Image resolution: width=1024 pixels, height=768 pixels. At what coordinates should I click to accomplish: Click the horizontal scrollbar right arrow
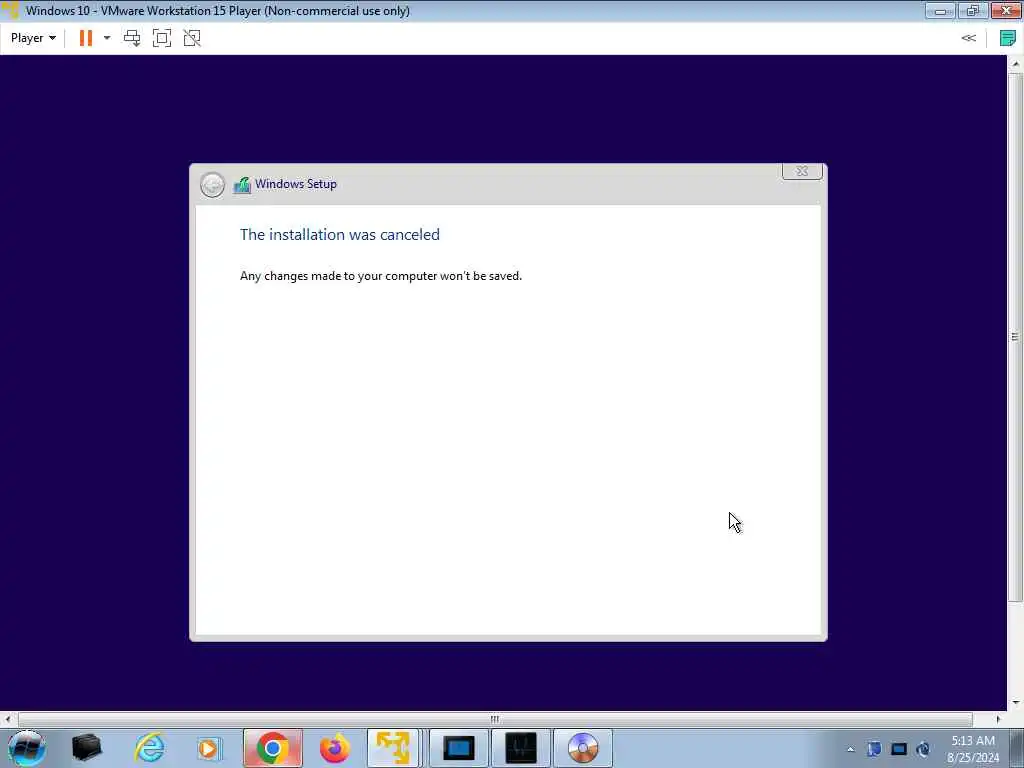coord(998,719)
